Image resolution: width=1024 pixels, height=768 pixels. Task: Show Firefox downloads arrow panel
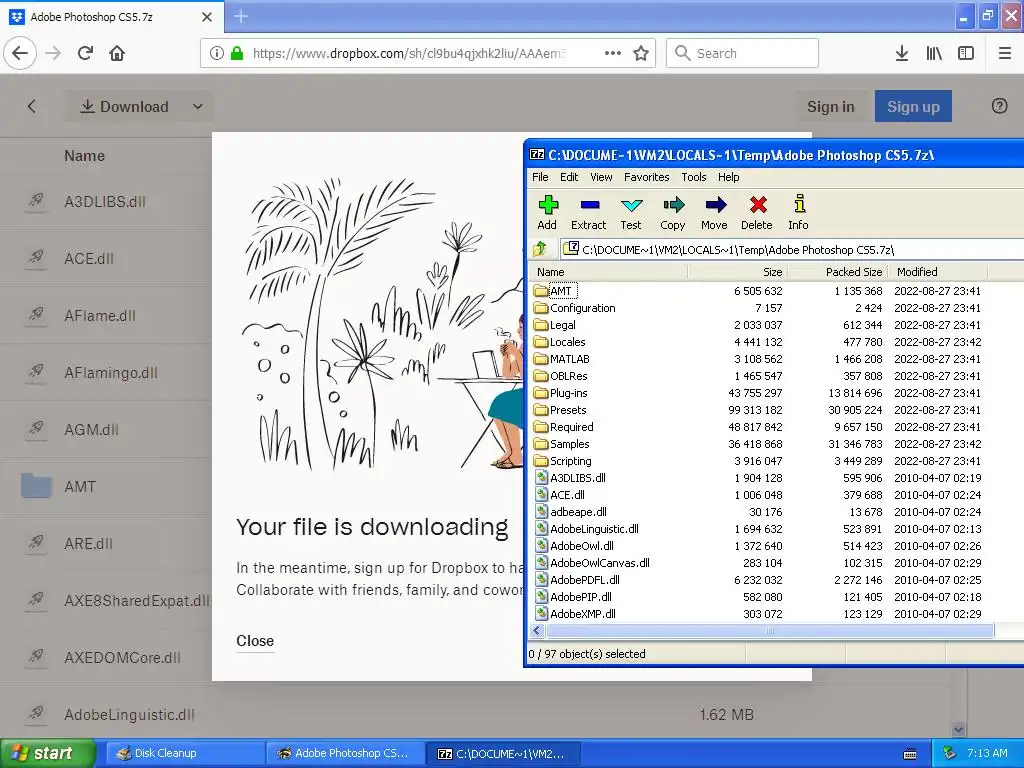coord(902,53)
